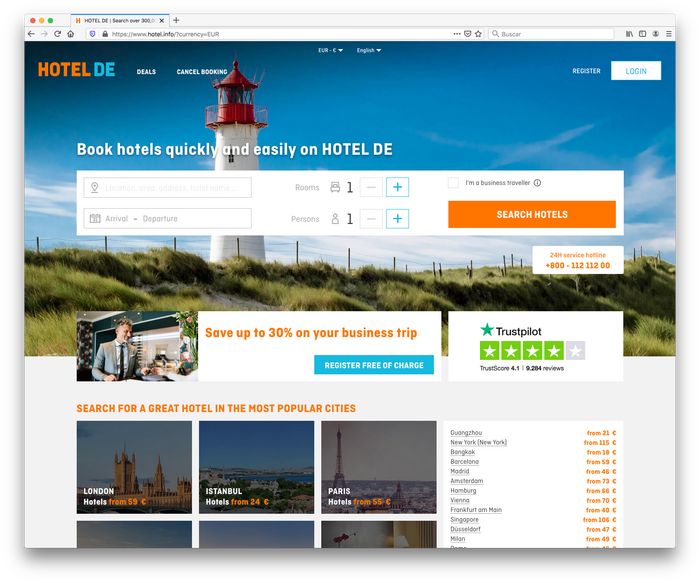Open the Paris hotels thumbnail
The height and width of the screenshot is (583, 700).
click(379, 467)
